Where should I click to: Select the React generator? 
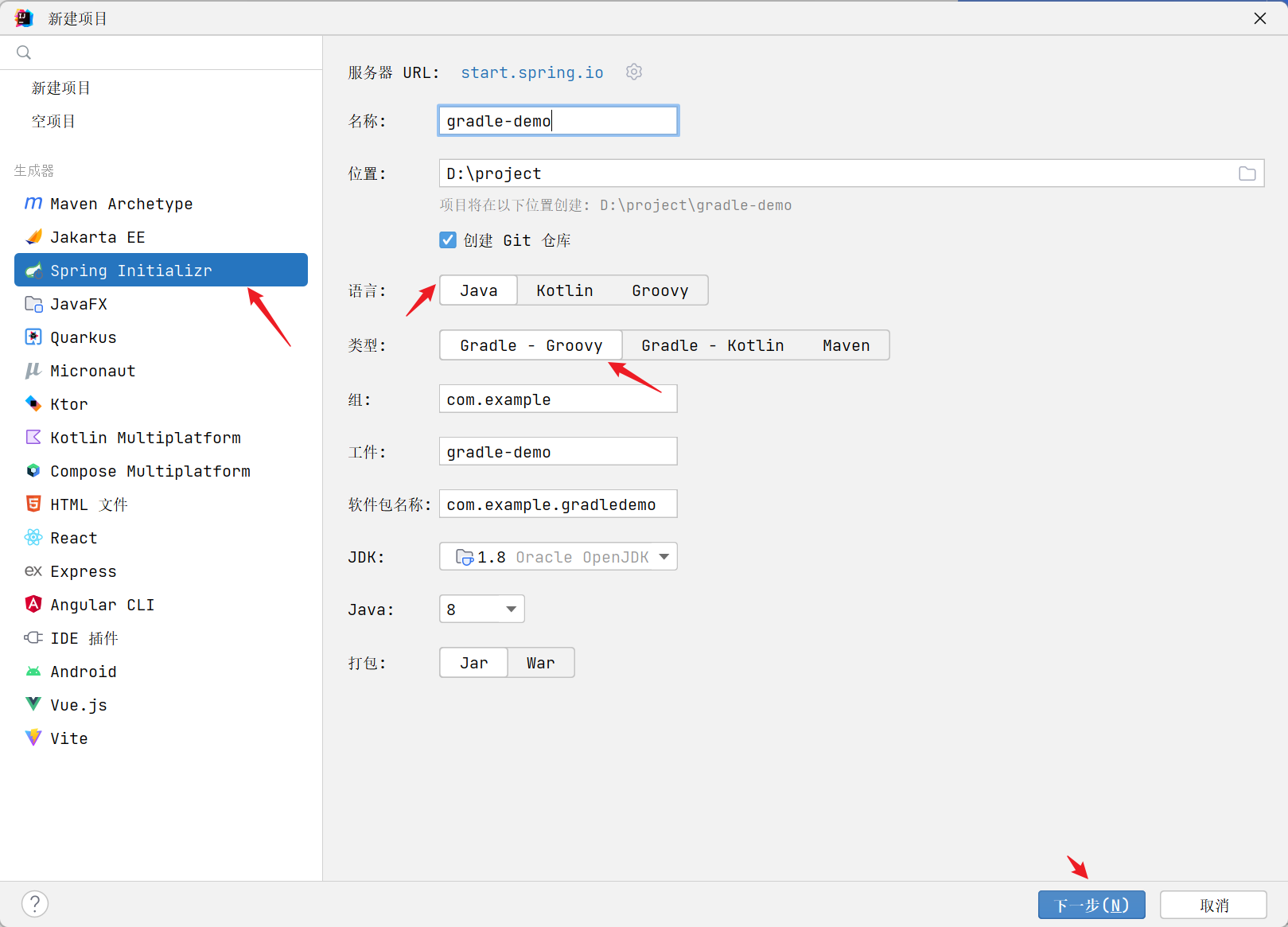click(x=72, y=537)
